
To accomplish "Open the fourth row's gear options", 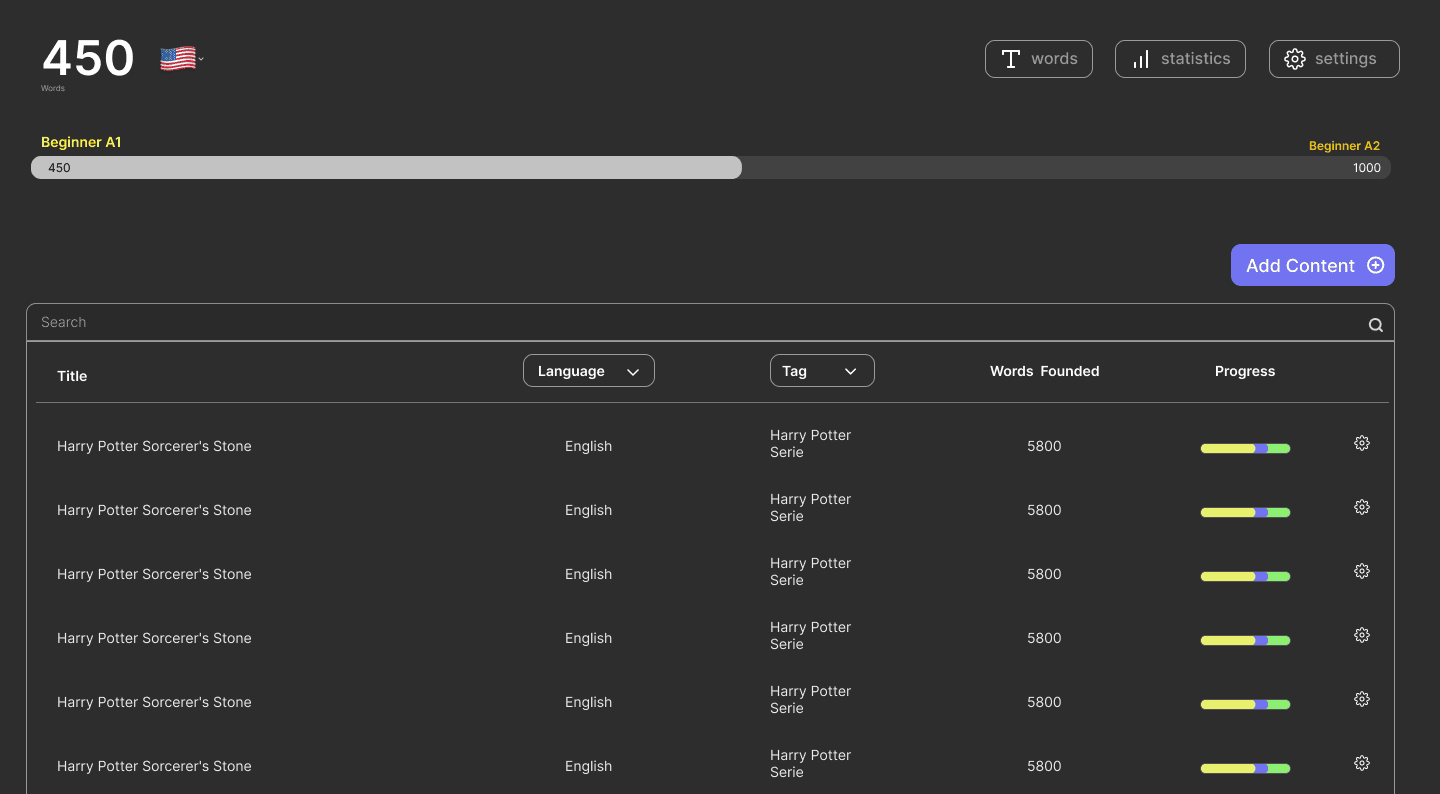I will click(x=1361, y=635).
